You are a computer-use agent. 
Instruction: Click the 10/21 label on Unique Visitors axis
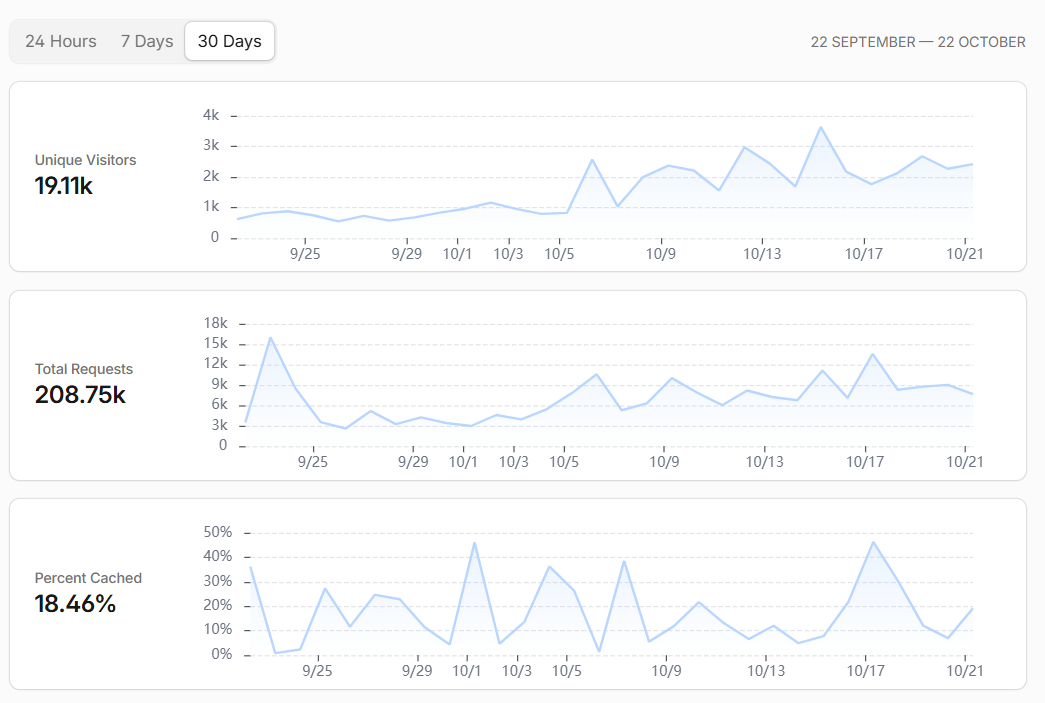click(964, 254)
